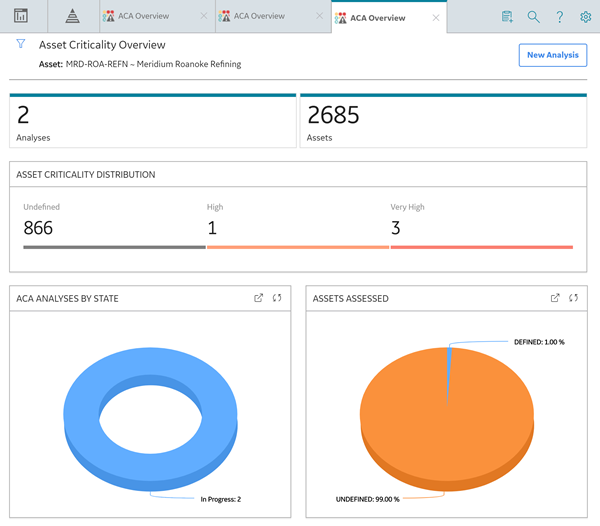Click the UNDEFINED: 99.00 % label

pos(367,499)
